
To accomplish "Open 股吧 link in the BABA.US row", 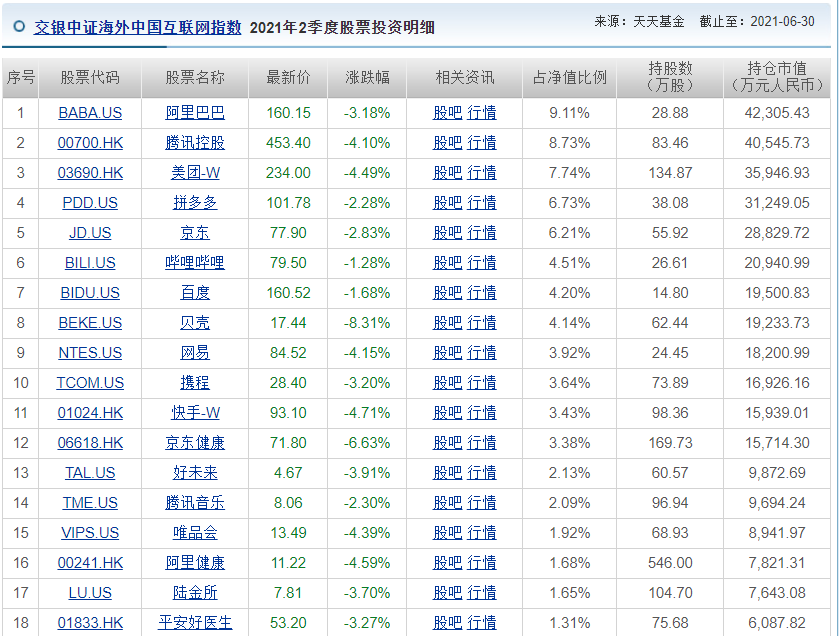I will point(447,113).
